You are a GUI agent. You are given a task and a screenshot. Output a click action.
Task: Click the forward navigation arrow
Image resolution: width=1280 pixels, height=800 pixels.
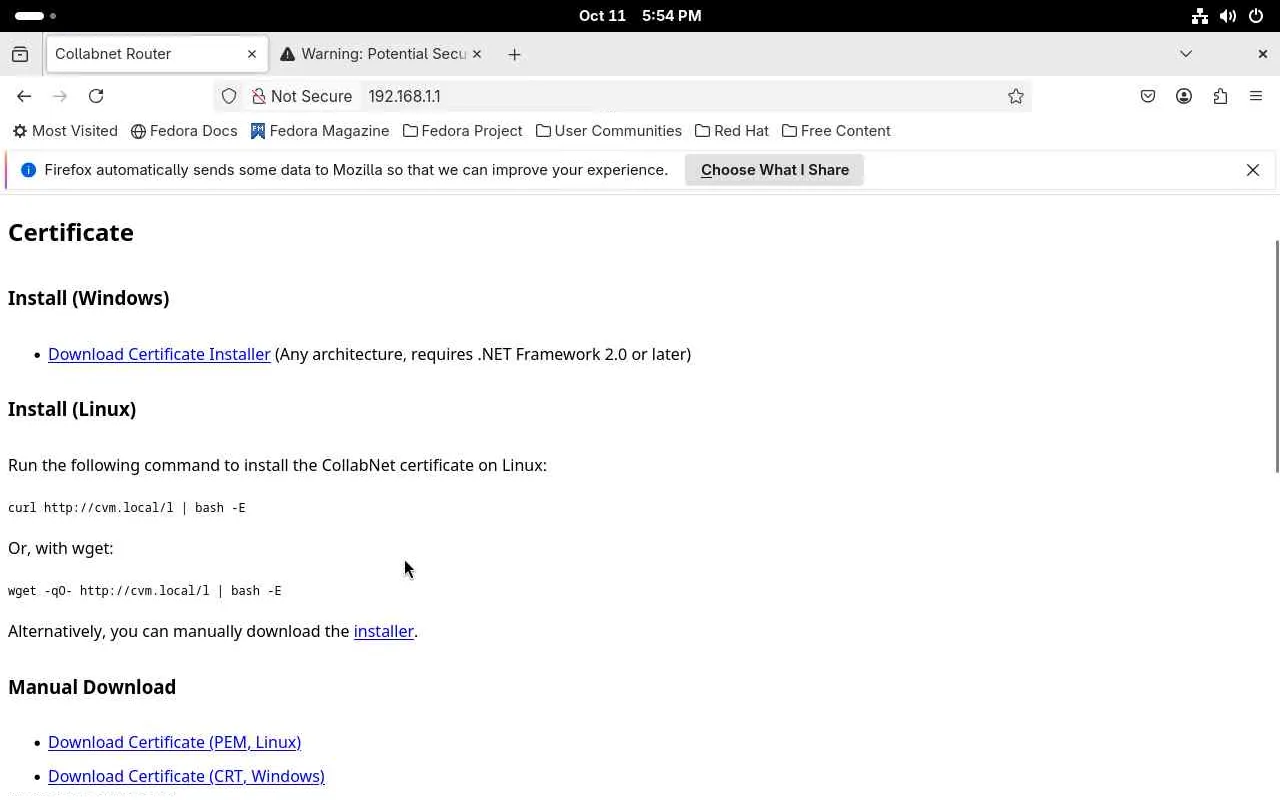60,96
